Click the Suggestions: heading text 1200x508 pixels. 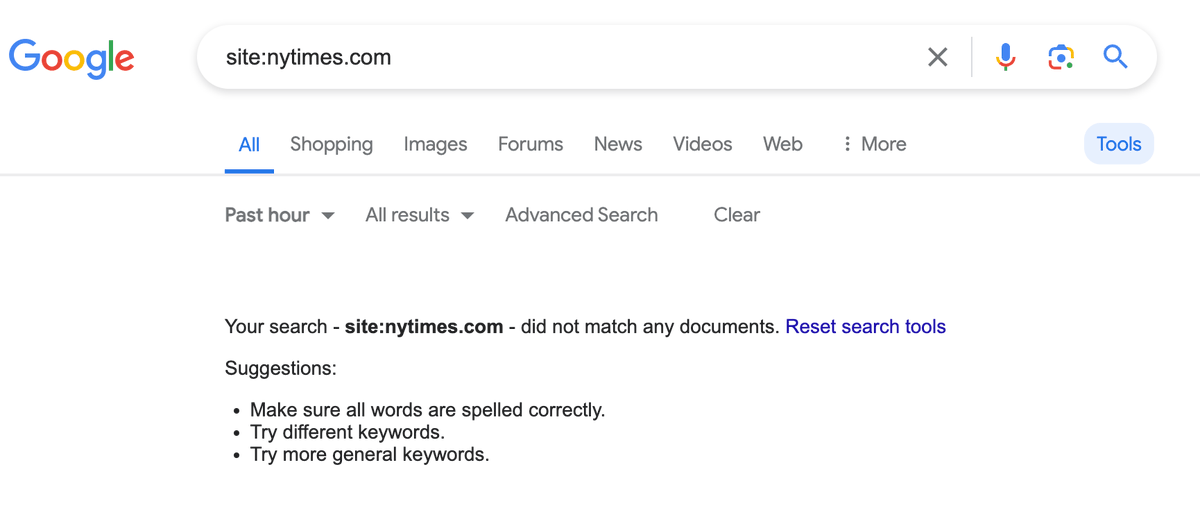click(x=281, y=369)
